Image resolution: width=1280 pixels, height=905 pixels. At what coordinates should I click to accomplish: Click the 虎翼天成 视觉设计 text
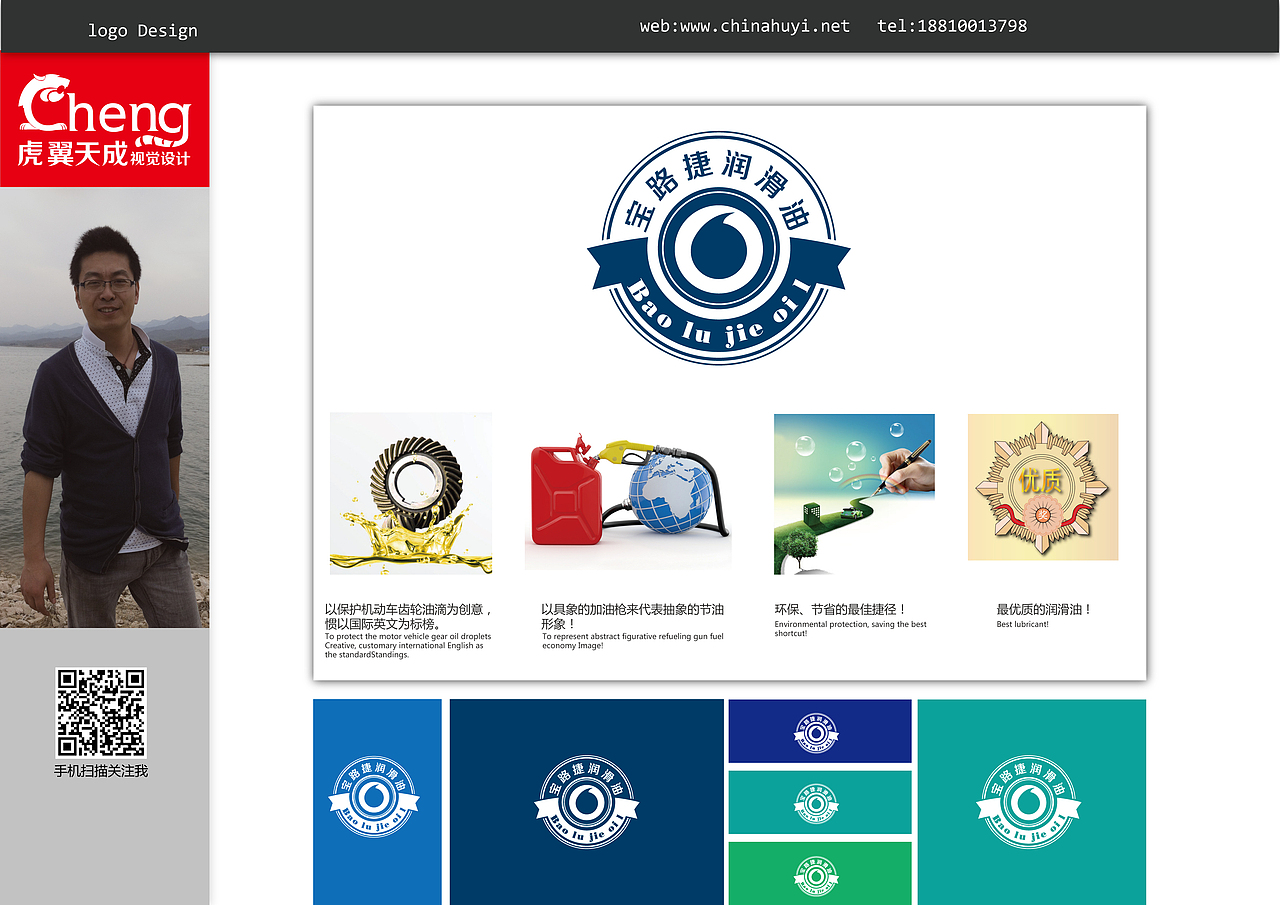point(104,155)
